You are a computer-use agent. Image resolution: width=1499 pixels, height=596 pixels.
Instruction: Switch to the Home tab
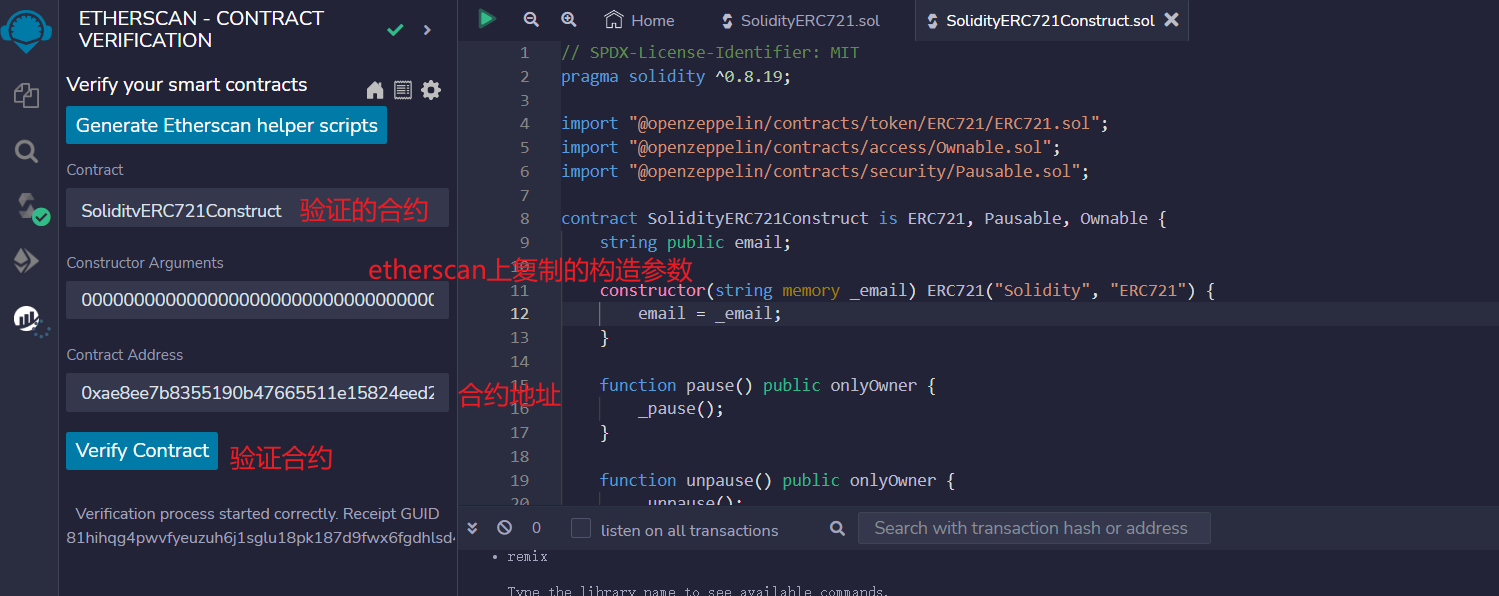click(x=640, y=20)
